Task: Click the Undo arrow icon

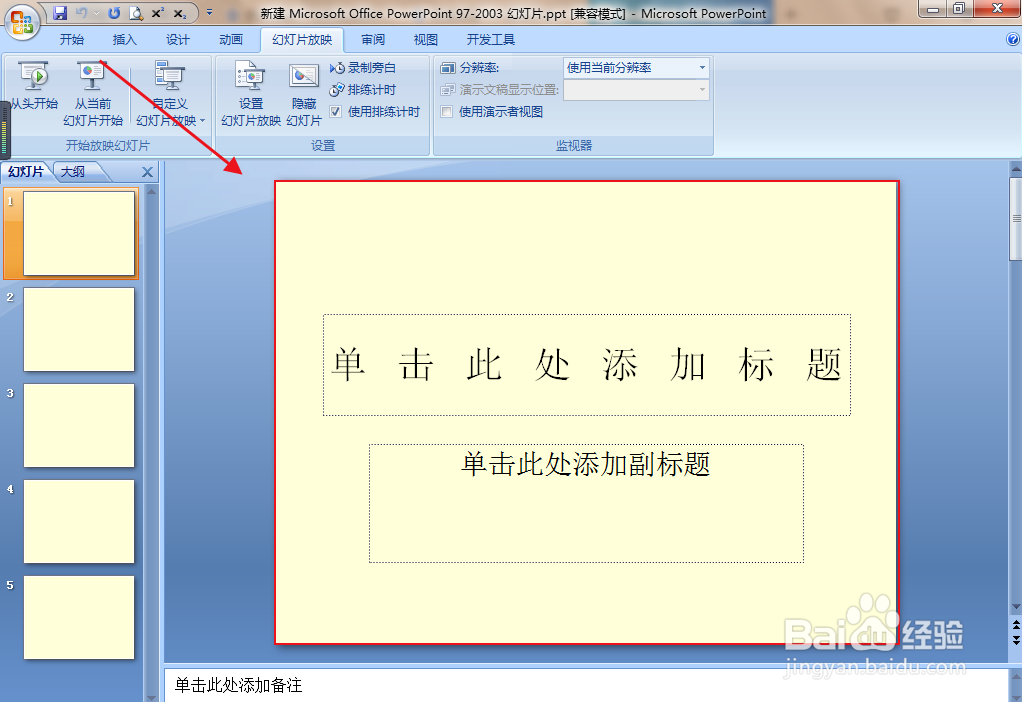Action: coord(81,13)
